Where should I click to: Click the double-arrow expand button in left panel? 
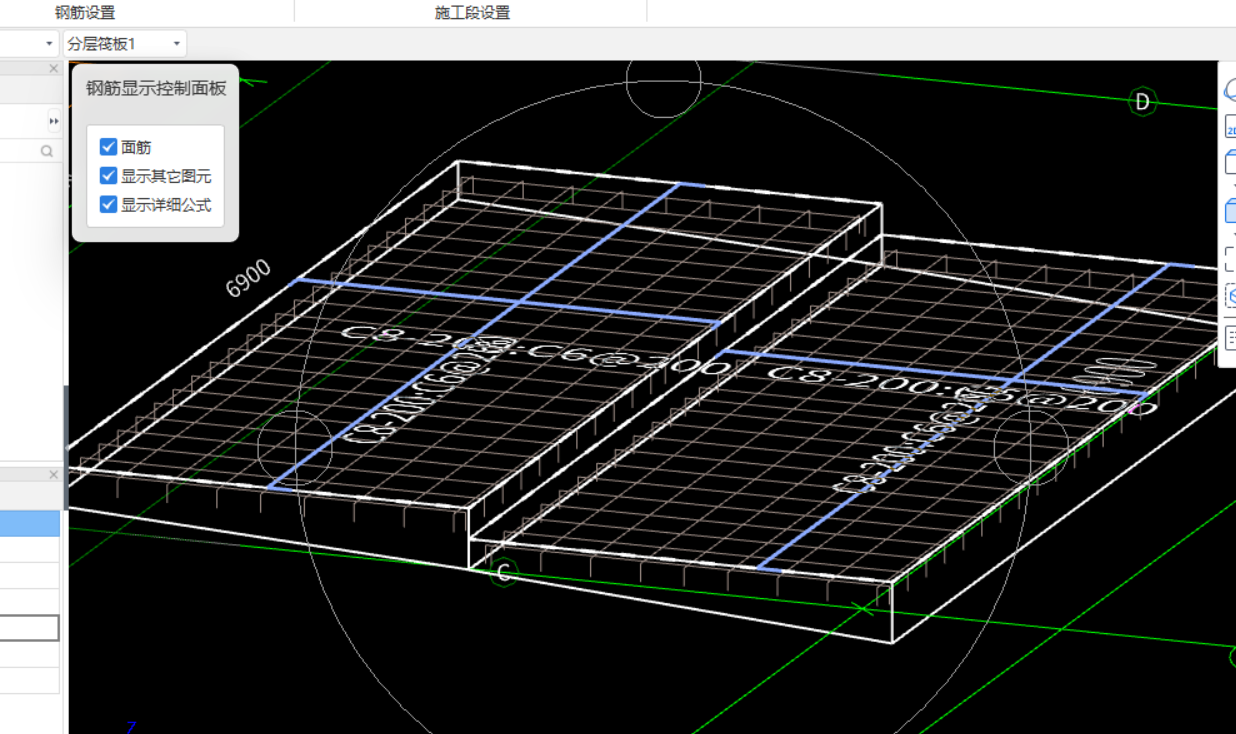coord(54,121)
